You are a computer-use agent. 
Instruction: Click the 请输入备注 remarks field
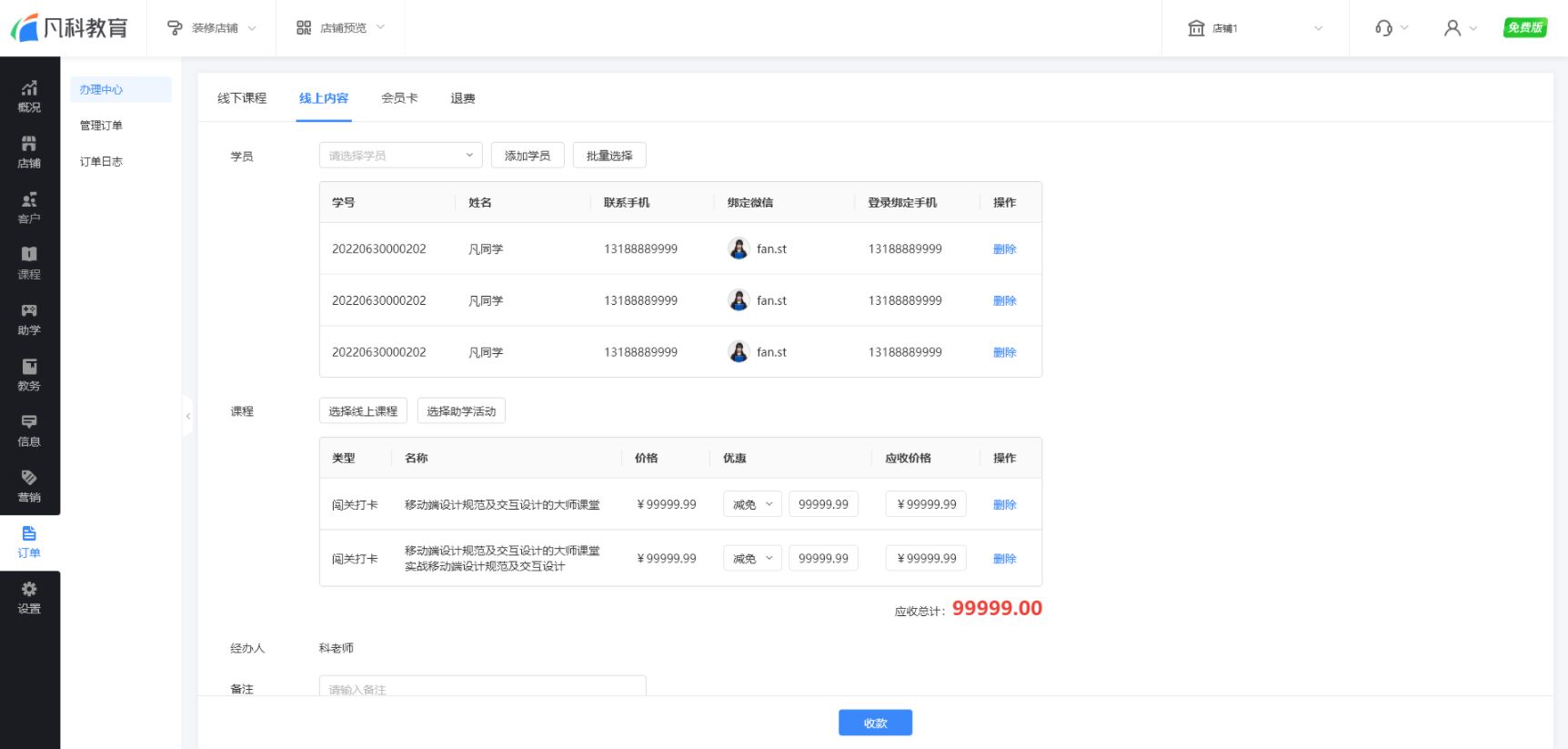(x=482, y=687)
